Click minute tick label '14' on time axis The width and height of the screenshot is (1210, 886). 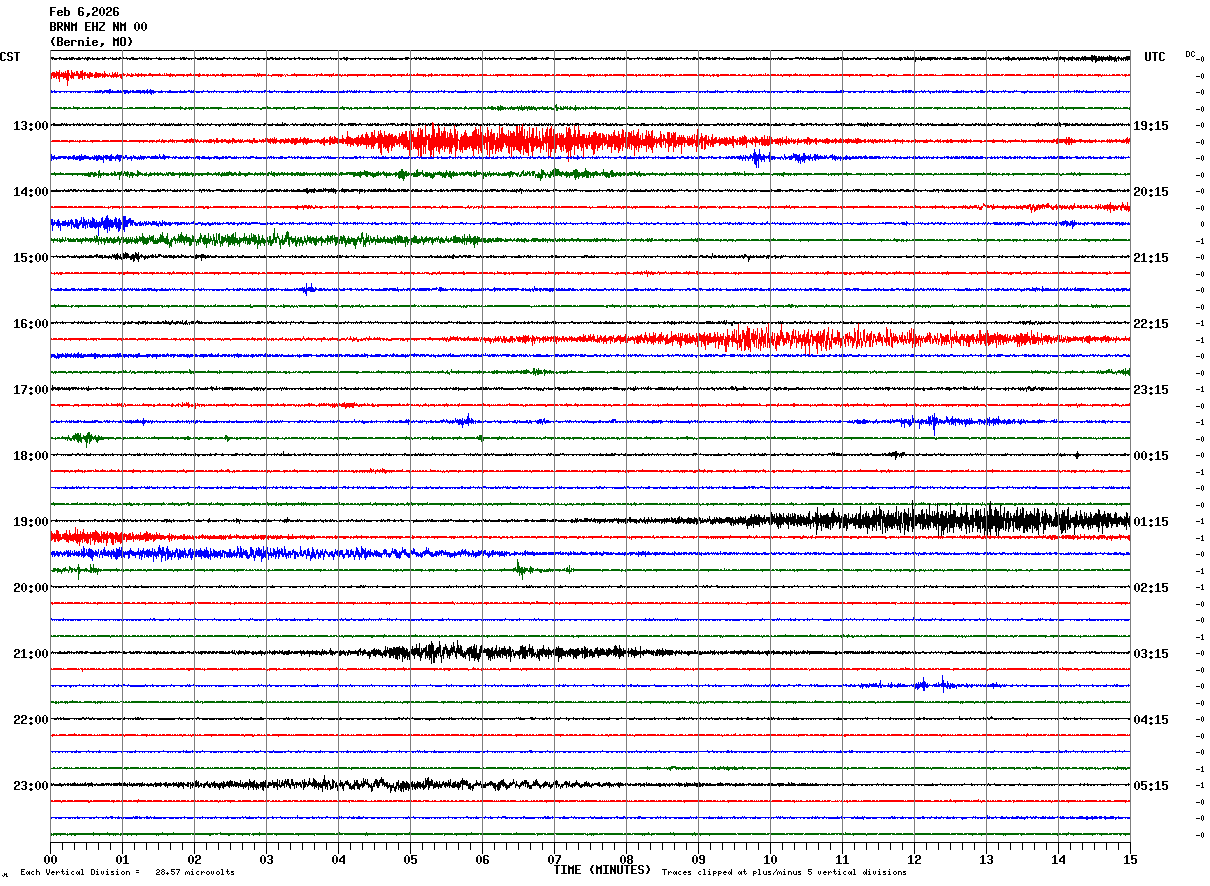(1059, 859)
